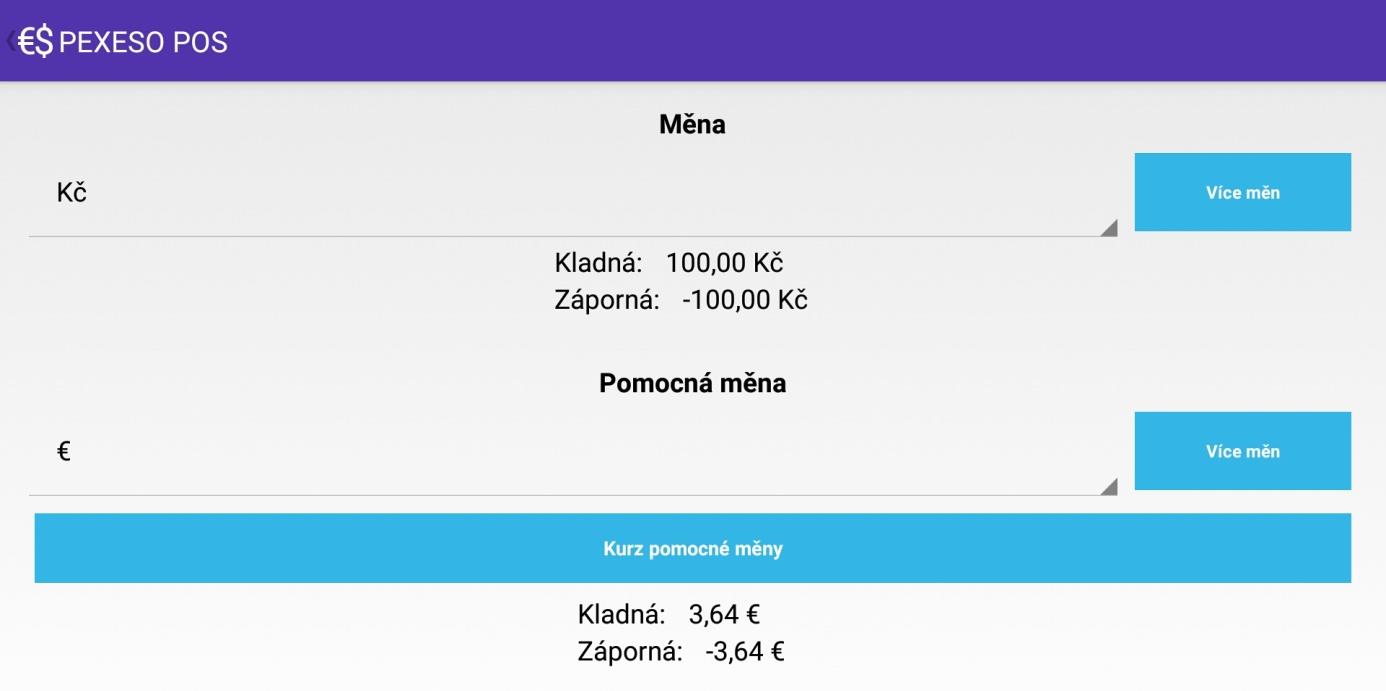
Task: Click the negative sample -3,64 €
Action: coord(744,653)
